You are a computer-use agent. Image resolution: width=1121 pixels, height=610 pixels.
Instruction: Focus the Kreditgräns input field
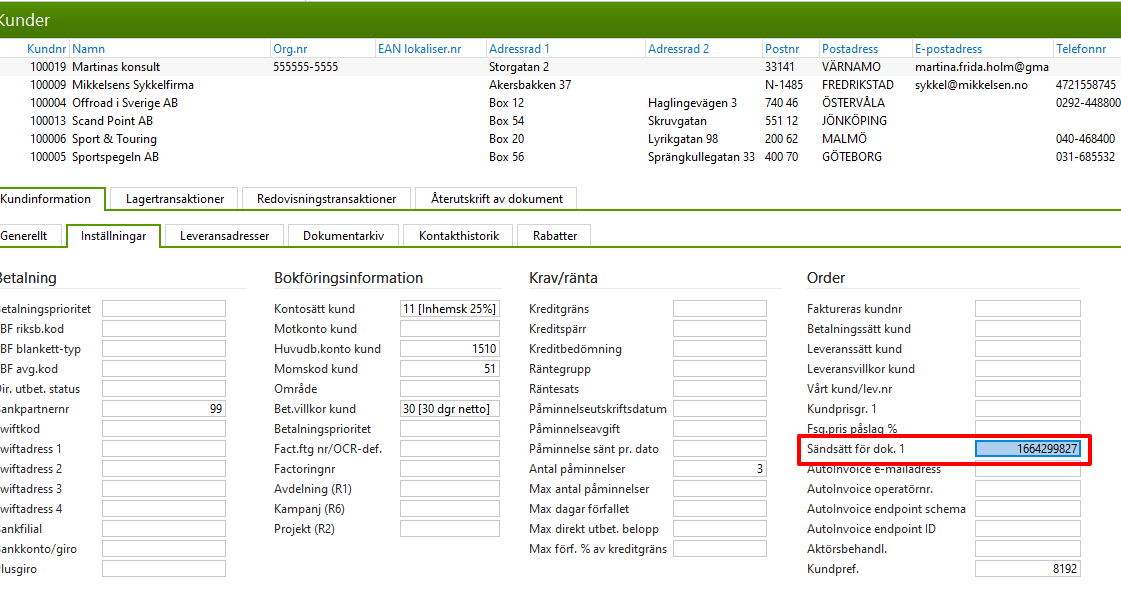click(x=719, y=309)
